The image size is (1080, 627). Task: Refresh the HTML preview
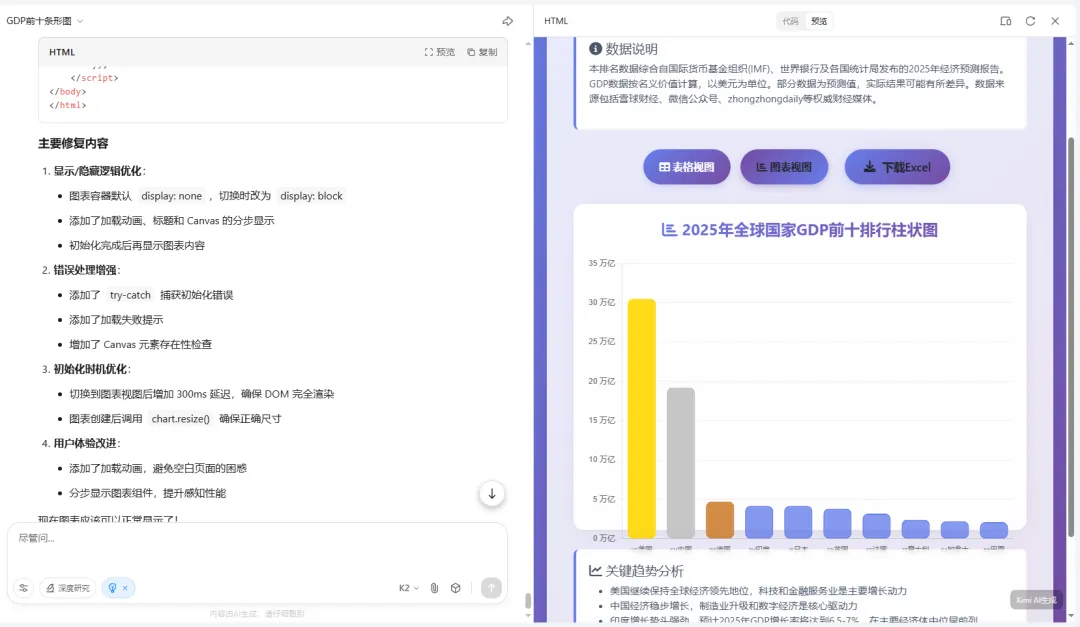1030,21
